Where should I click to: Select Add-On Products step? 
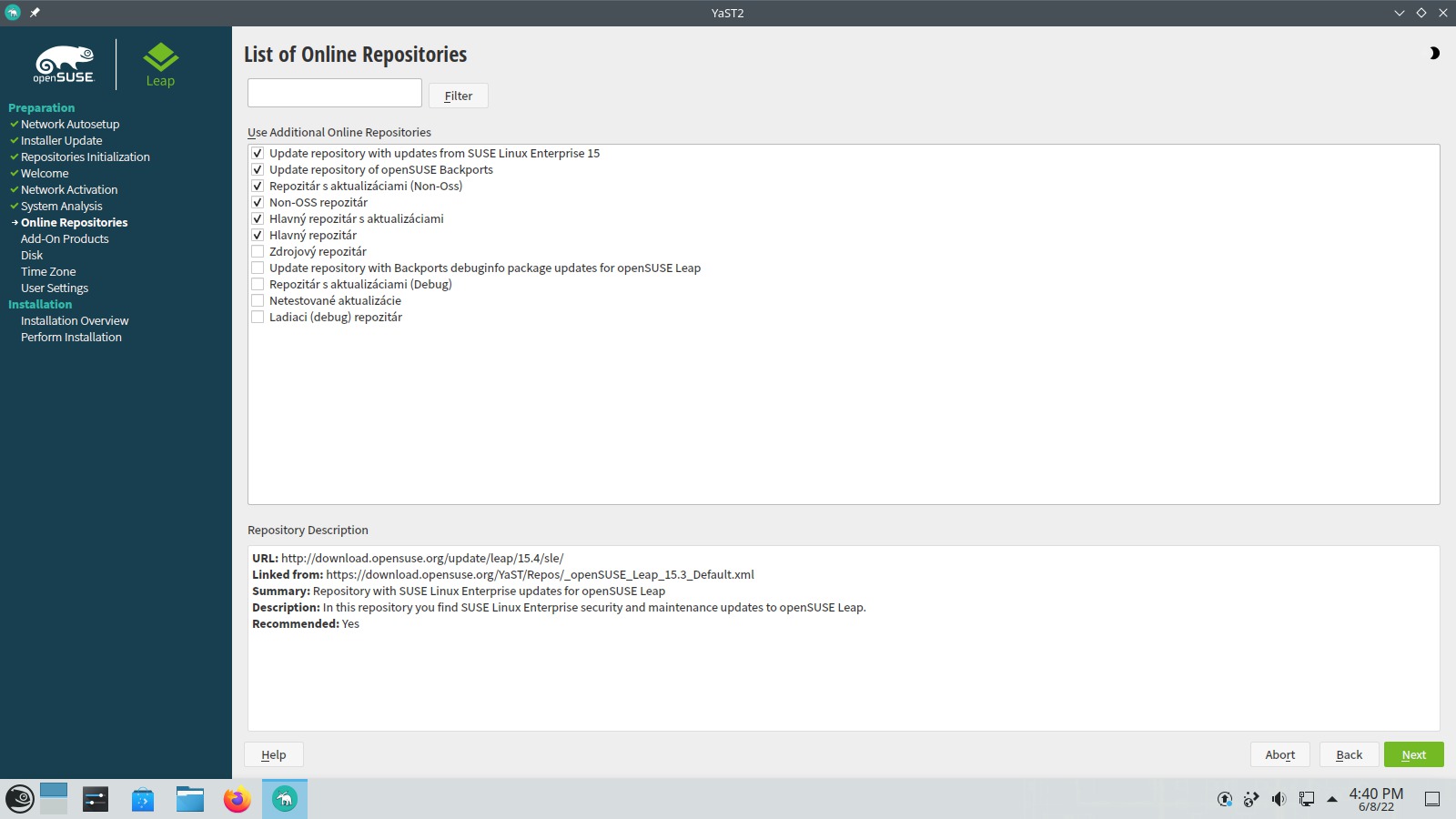click(x=65, y=238)
